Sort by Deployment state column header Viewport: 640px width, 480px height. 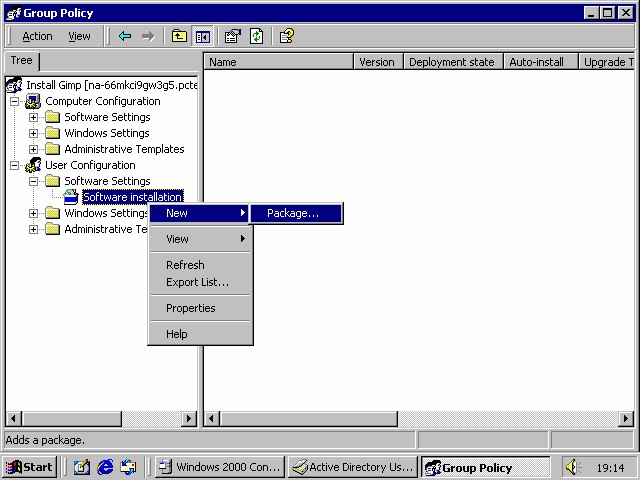point(453,62)
